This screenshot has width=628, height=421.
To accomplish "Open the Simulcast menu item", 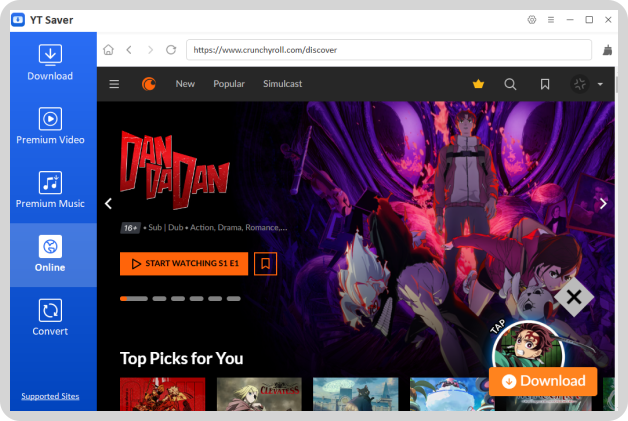I will (282, 84).
